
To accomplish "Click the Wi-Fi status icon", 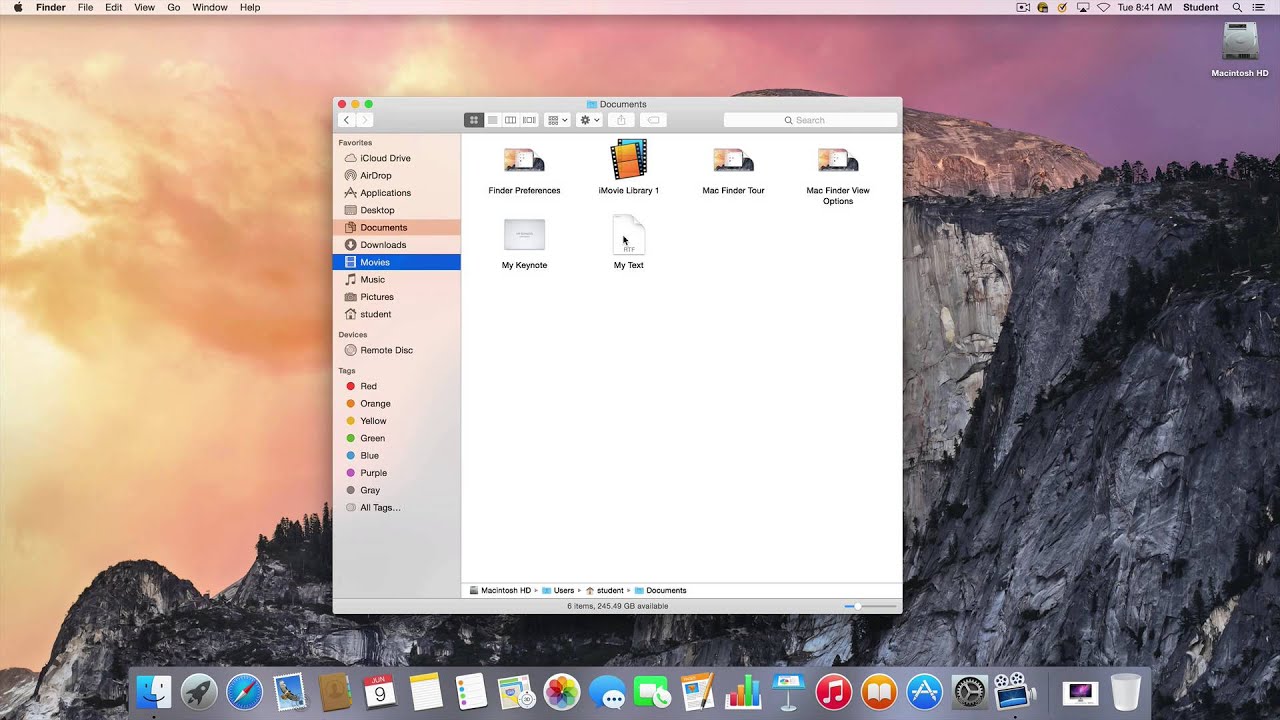I will coord(1104,7).
